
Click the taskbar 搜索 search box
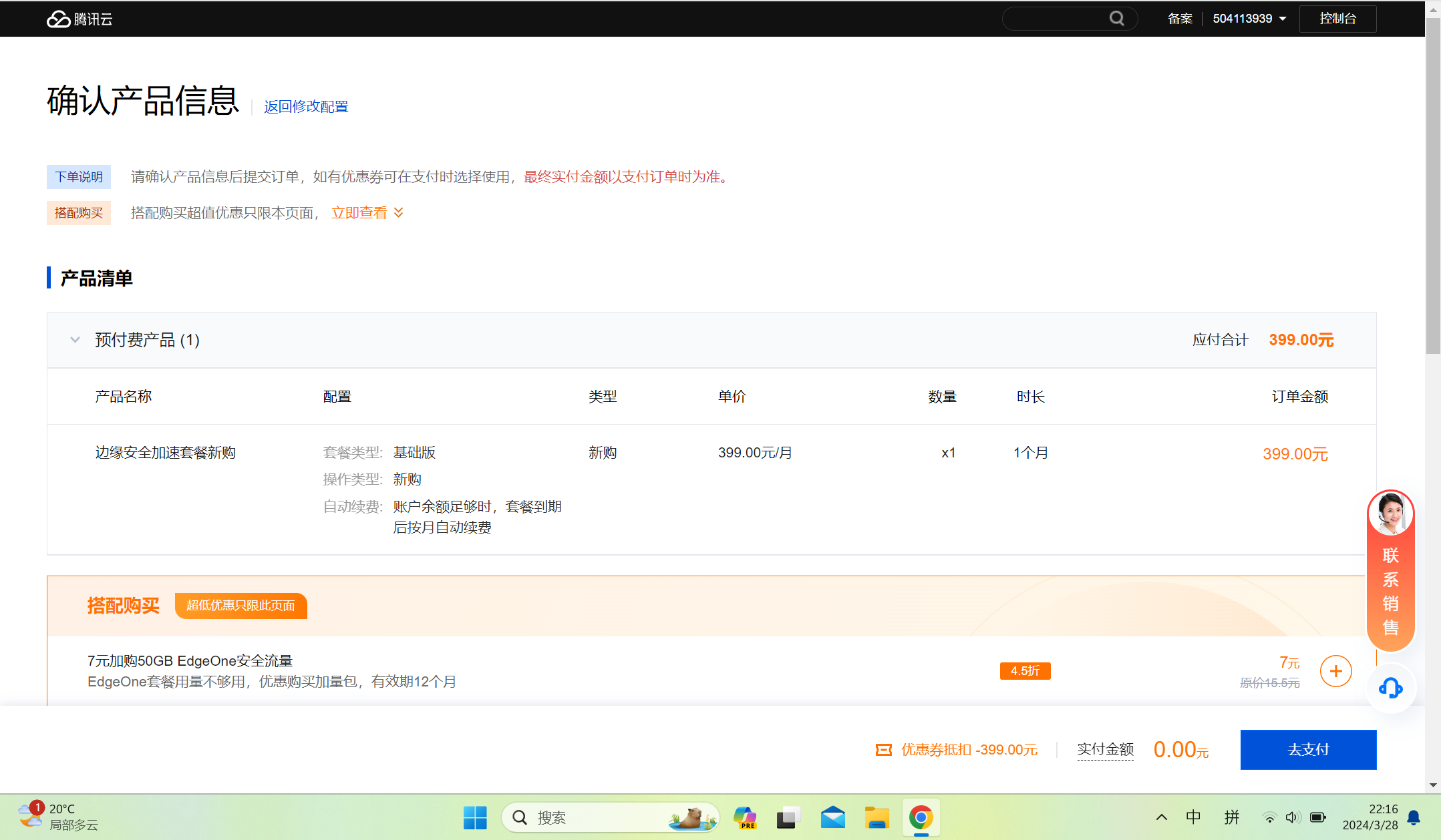pyautogui.click(x=609, y=817)
